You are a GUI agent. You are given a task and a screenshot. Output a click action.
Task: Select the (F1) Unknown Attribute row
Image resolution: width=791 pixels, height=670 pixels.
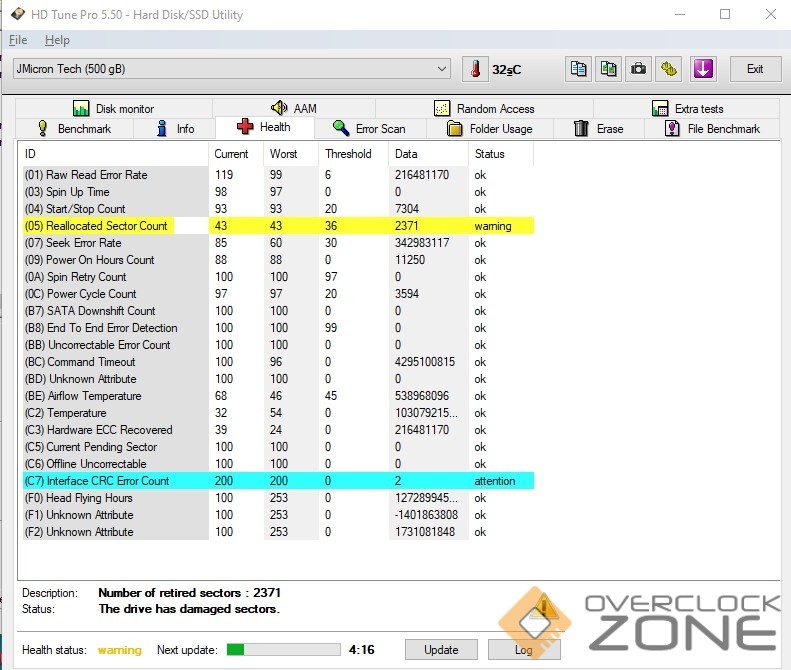pos(278,515)
